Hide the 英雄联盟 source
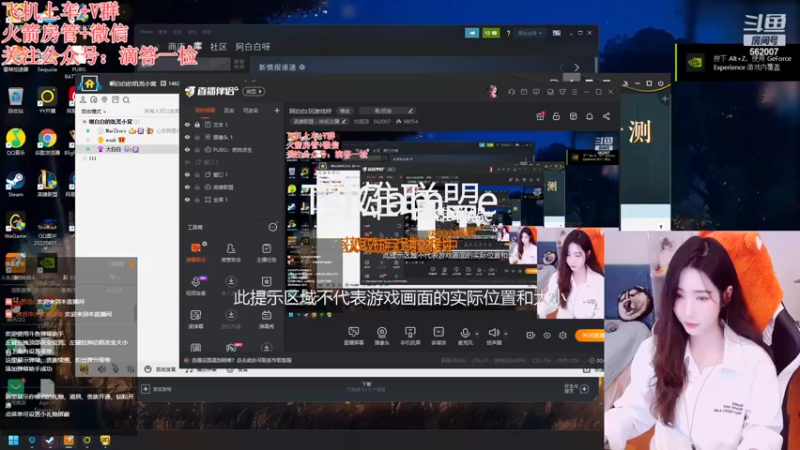The image size is (800, 450). click(x=187, y=187)
